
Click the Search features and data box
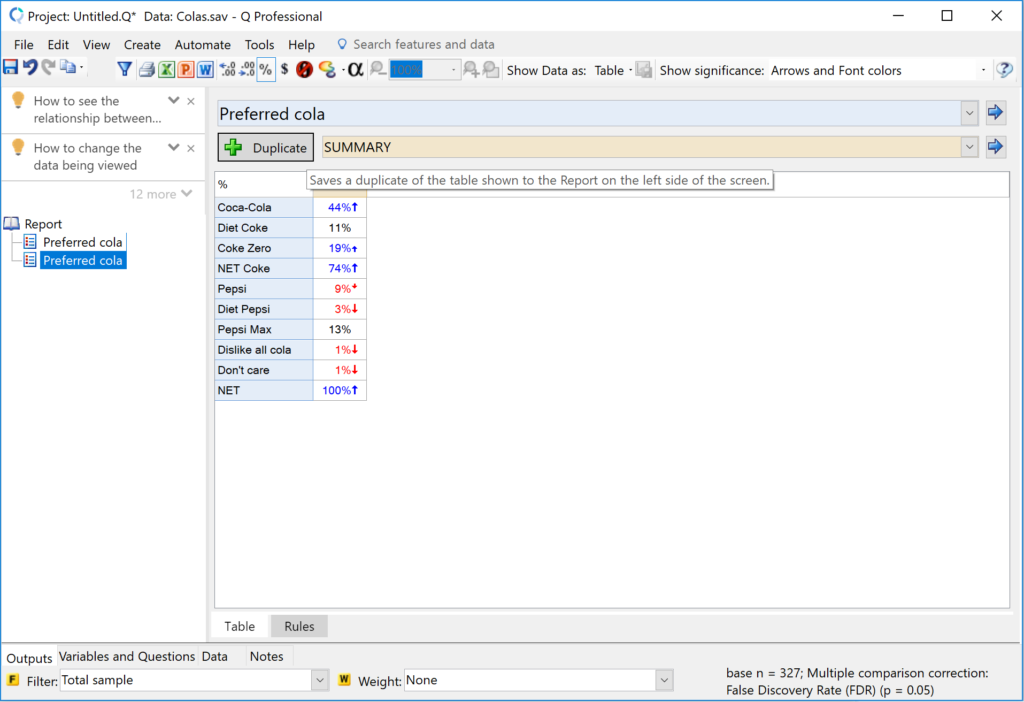pos(423,44)
